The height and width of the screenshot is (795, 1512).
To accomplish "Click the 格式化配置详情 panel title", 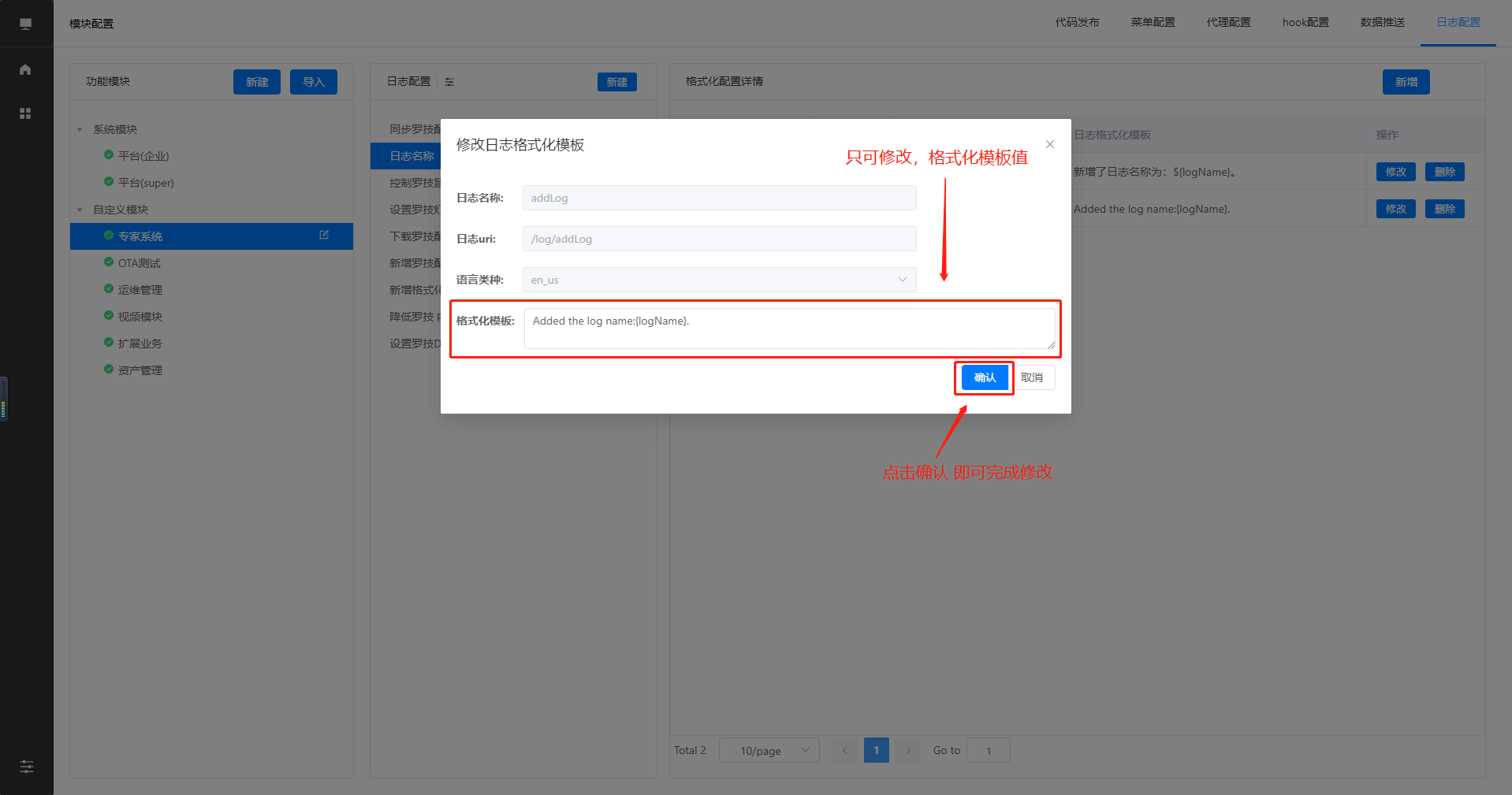I will coord(724,81).
